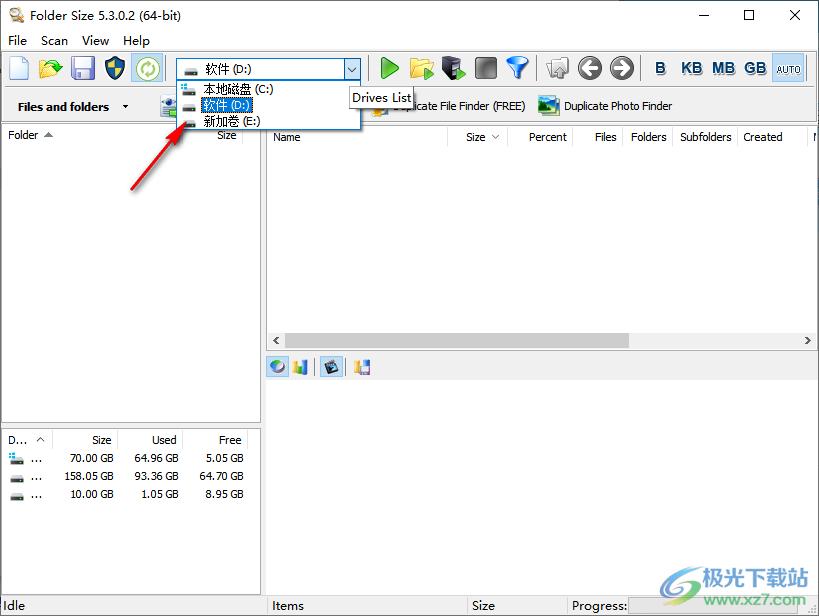819x616 pixels.
Task: Navigate back with the left arrow icon
Action: pos(590,68)
